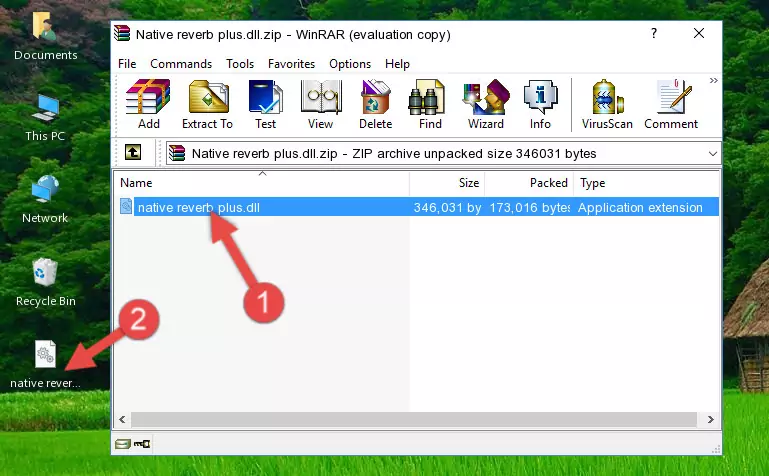
Task: Open Extract To from the toolbar
Action: 207,104
